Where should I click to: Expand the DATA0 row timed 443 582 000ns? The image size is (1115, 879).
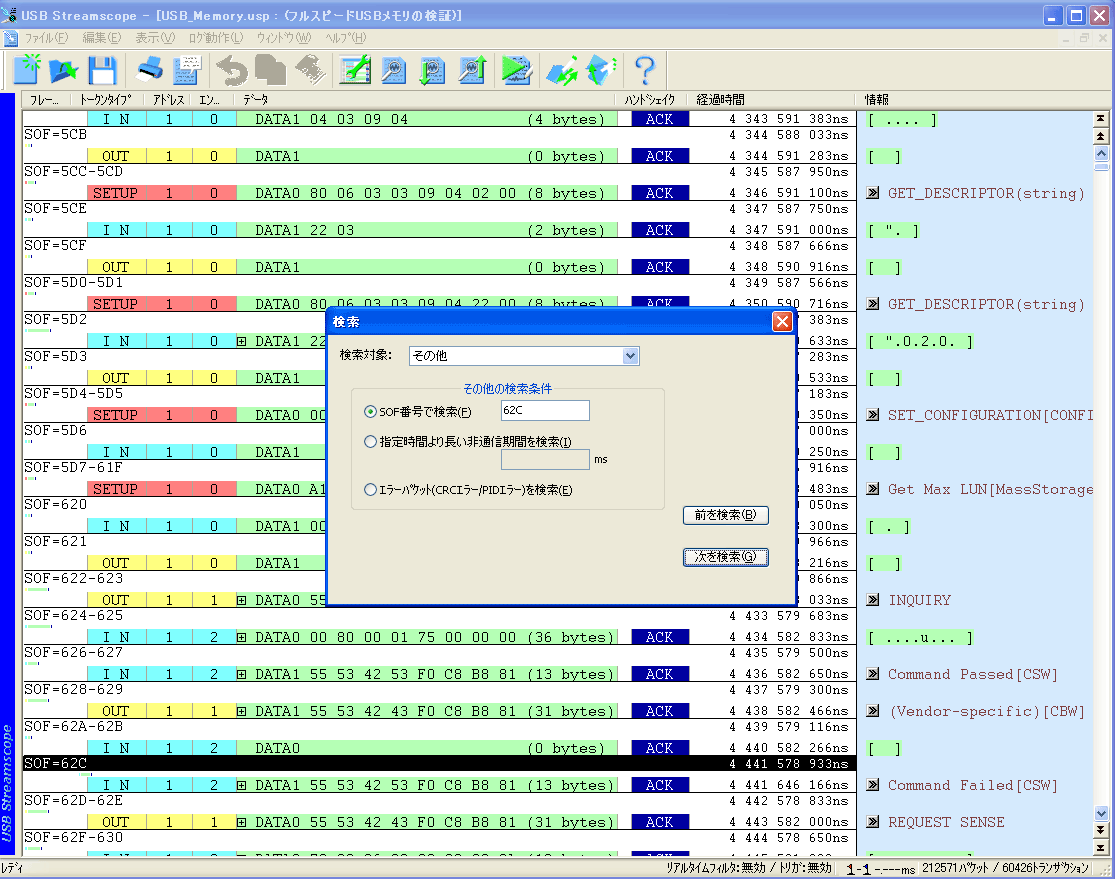(x=242, y=822)
